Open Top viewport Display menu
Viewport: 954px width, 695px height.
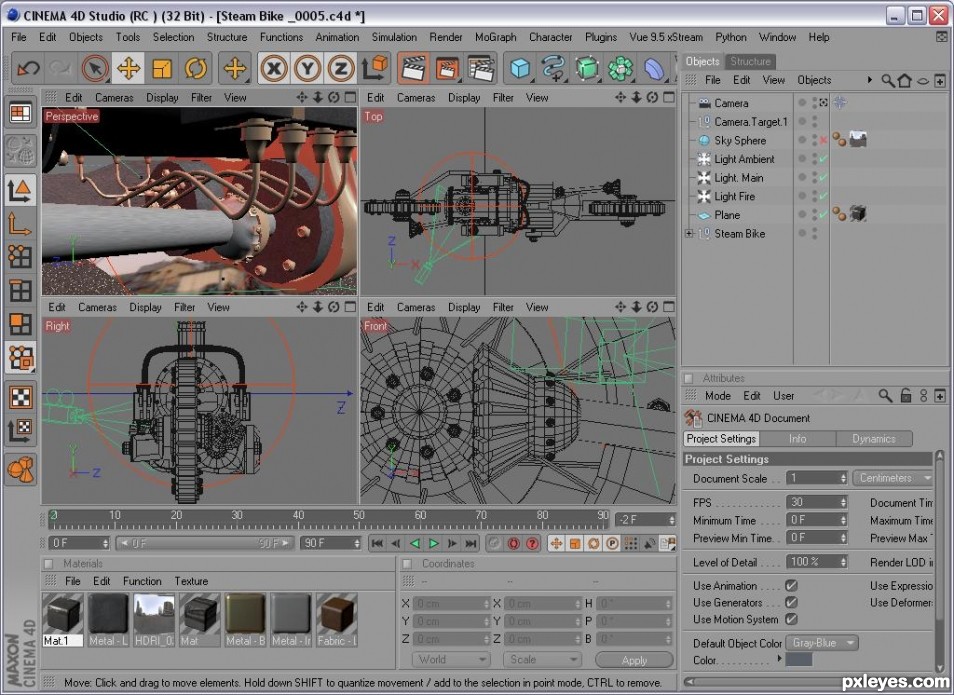(x=464, y=97)
